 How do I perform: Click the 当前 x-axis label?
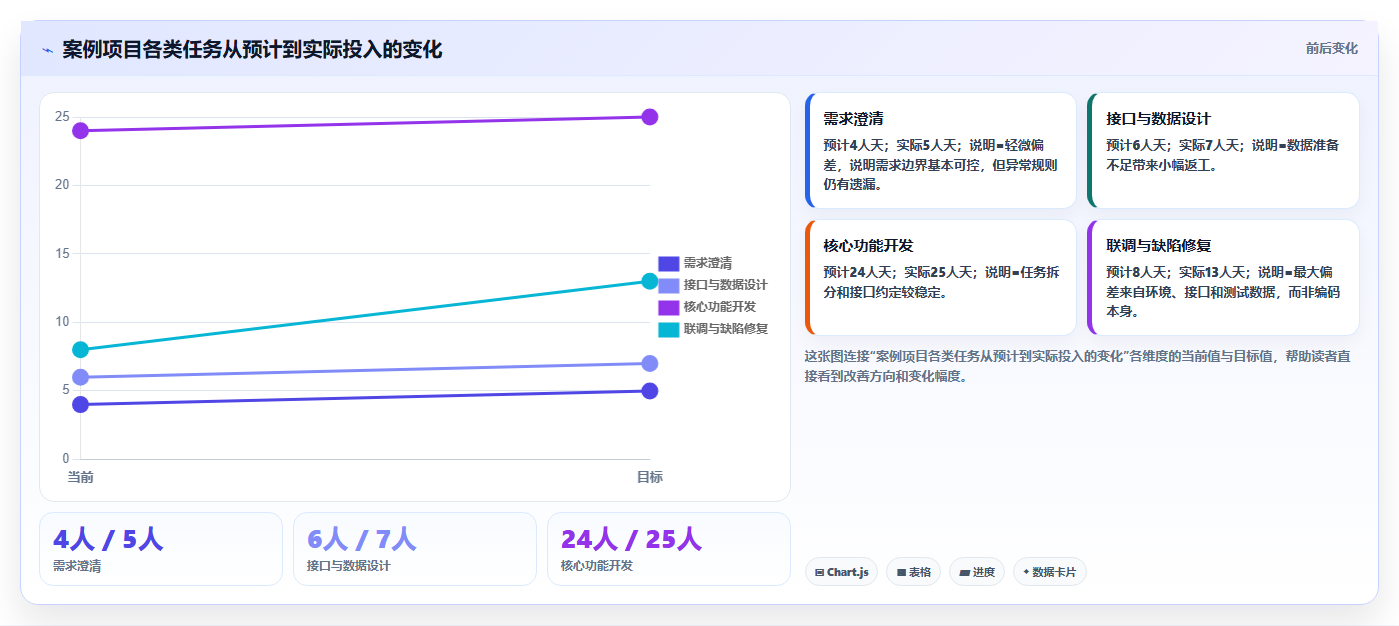[x=80, y=477]
